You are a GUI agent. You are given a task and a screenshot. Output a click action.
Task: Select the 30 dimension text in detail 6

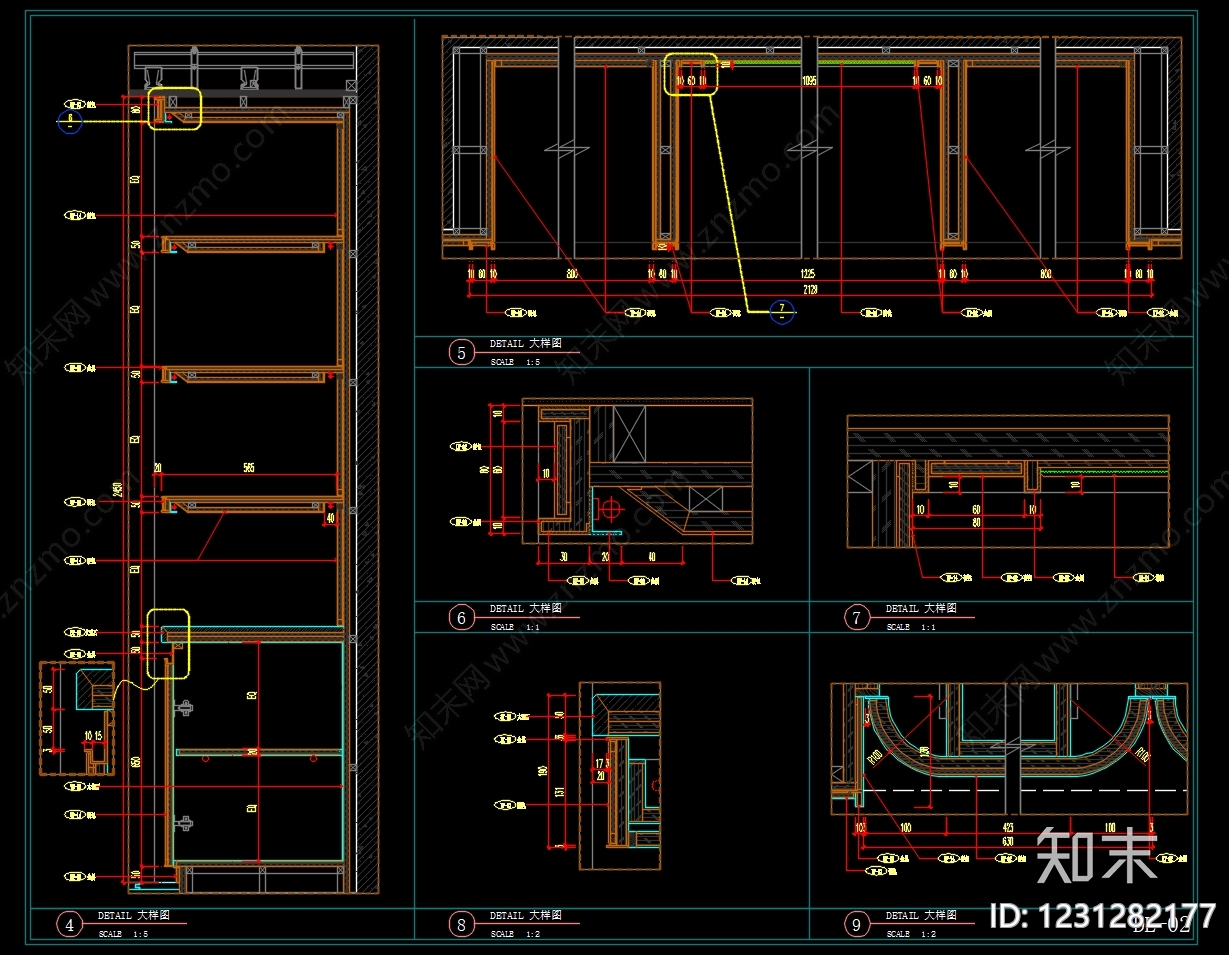tap(563, 557)
